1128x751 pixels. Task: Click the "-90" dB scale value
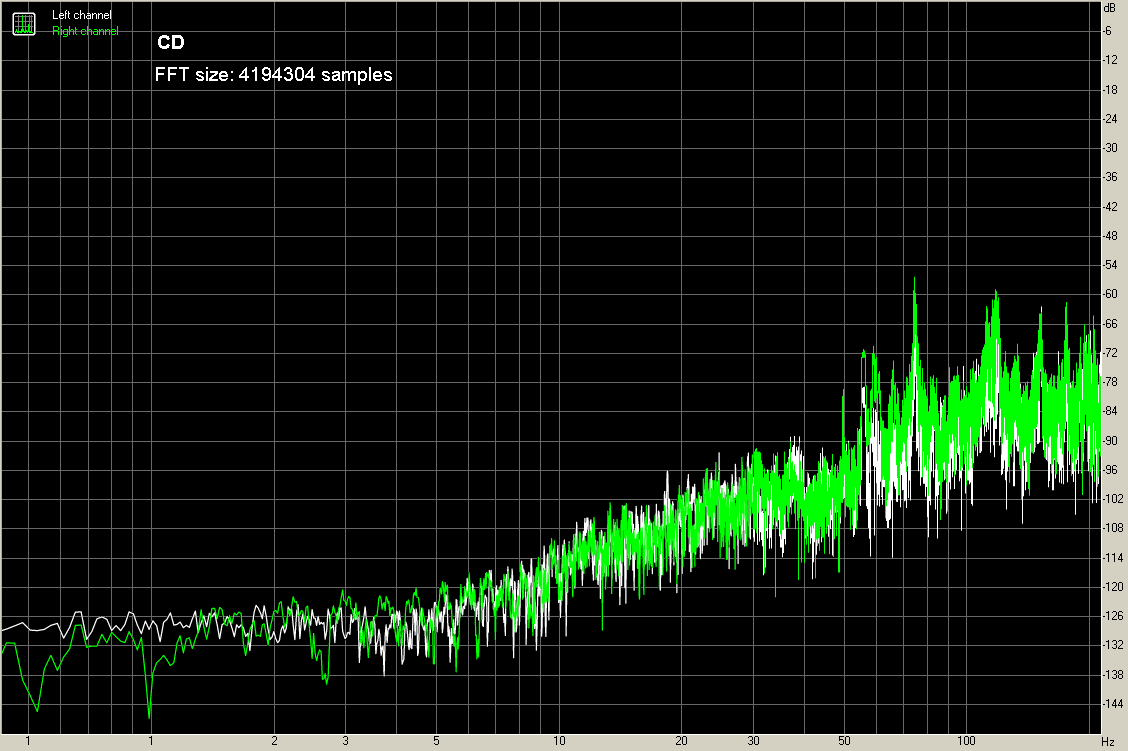(1110, 440)
